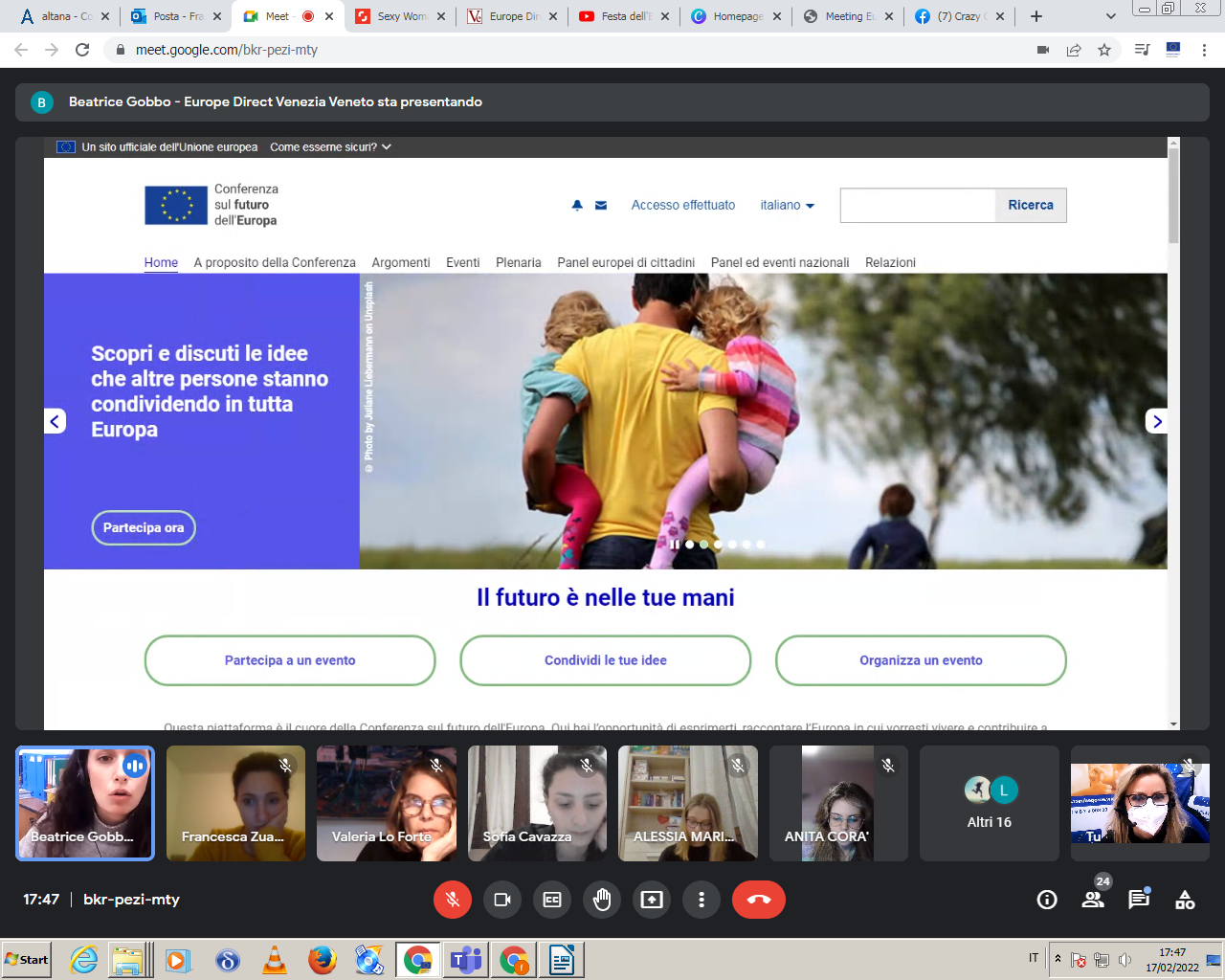Viewport: 1225px width, 980px height.
Task: Open Argomenti nav item
Action: pyautogui.click(x=401, y=262)
